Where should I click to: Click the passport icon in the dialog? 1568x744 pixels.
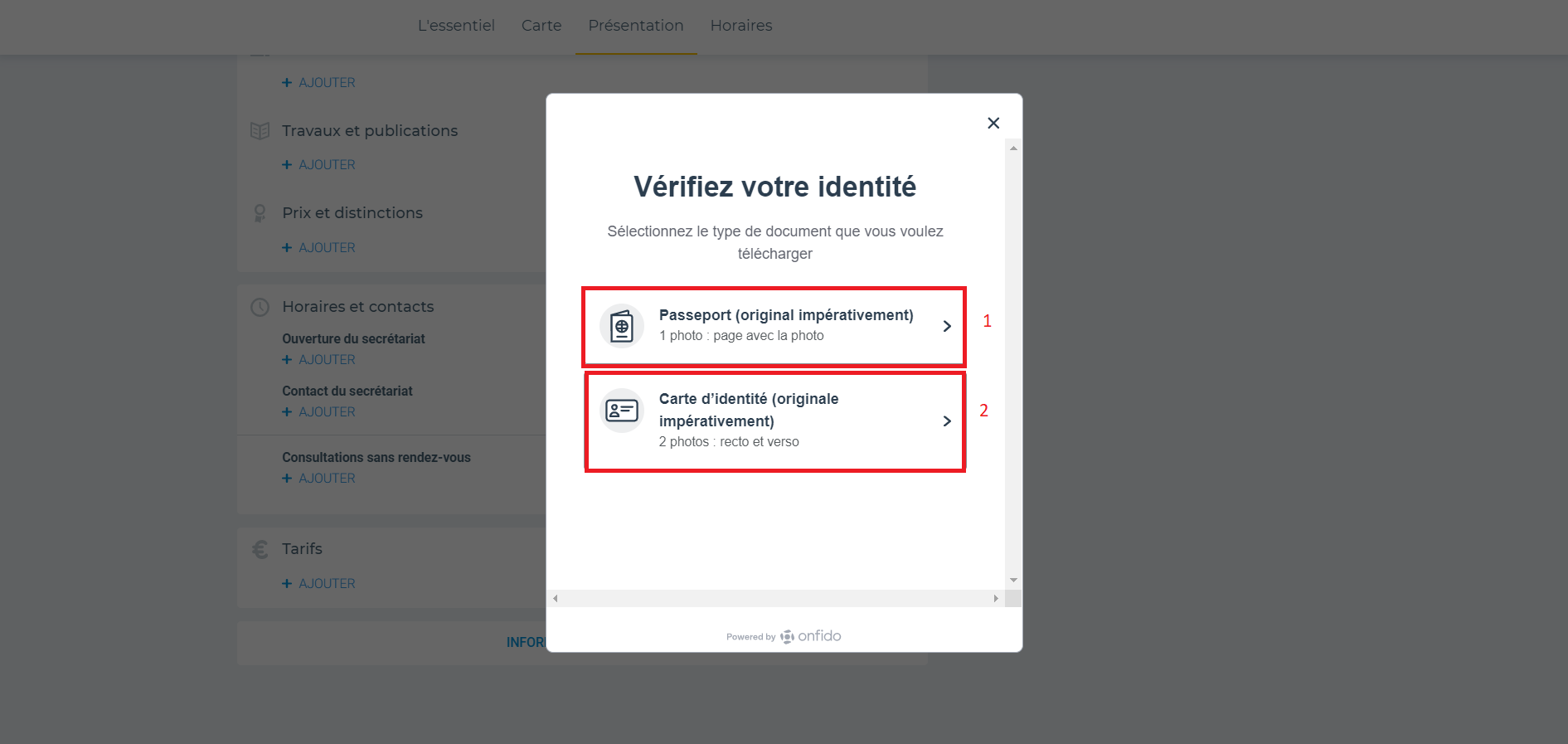tap(622, 326)
